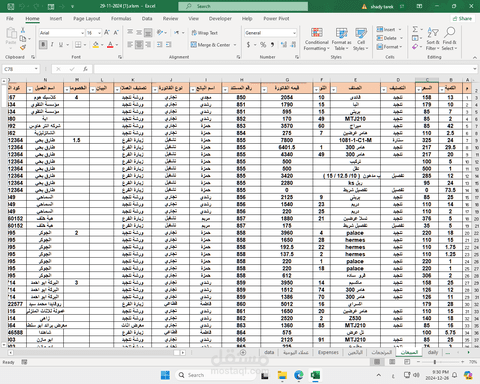Toggle Wrap Text
Viewport: 480px width, 384px height.
pyautogui.click(x=204, y=33)
